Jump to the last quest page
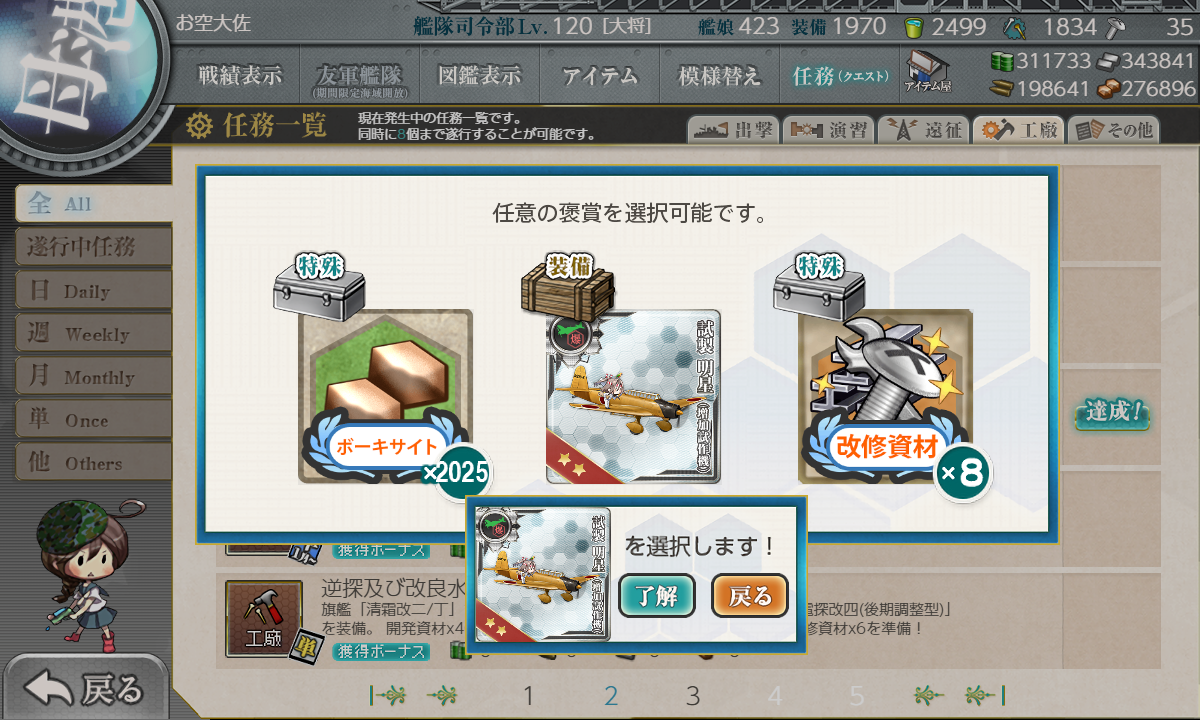 [985, 696]
